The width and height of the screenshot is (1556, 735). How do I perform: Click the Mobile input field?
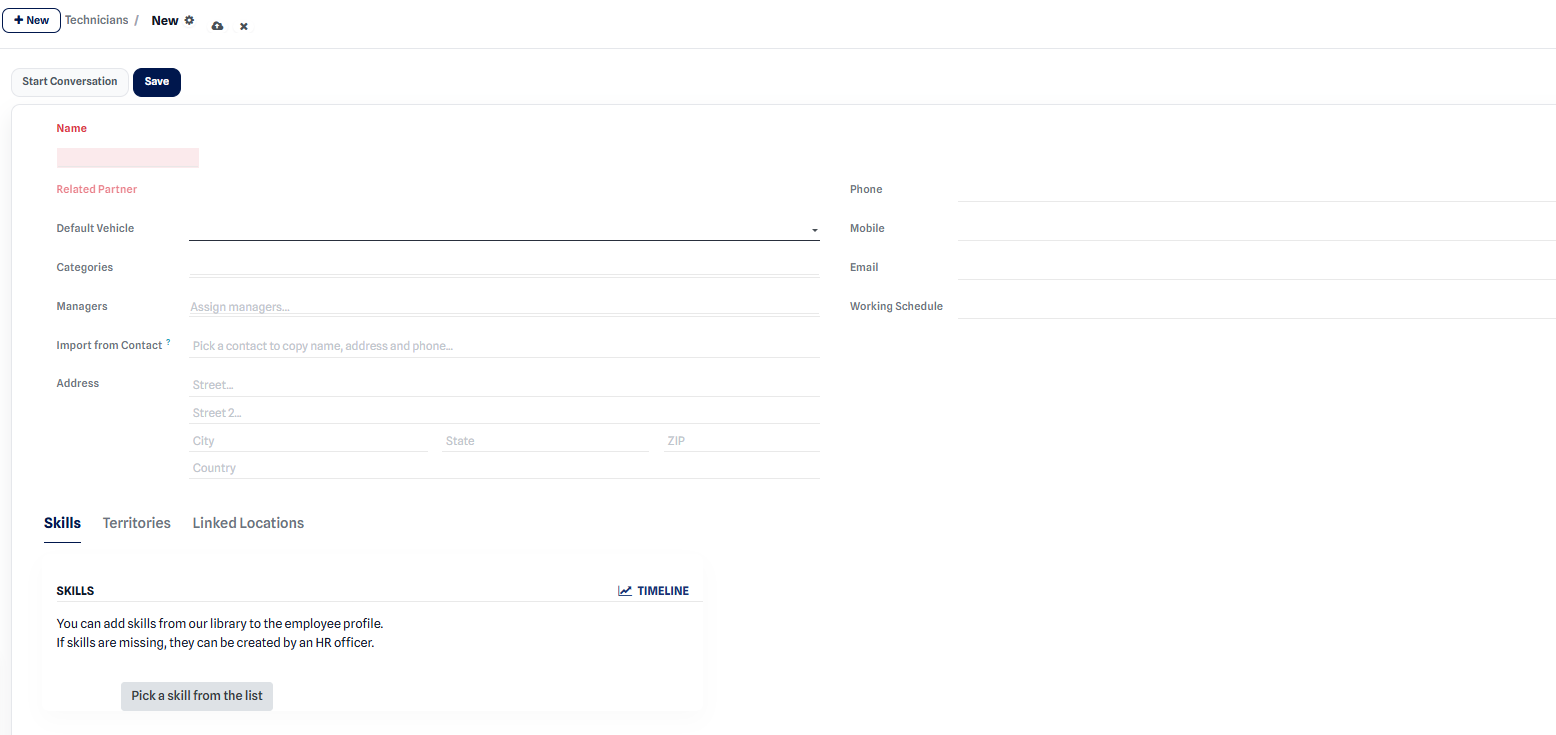[1256, 229]
